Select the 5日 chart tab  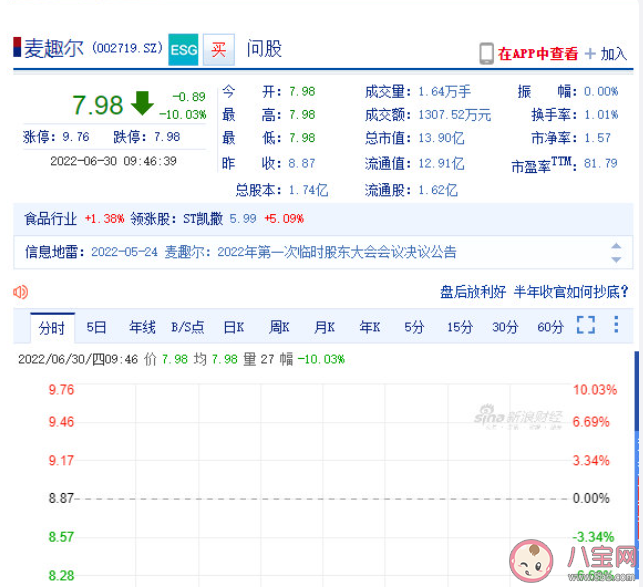click(x=96, y=326)
